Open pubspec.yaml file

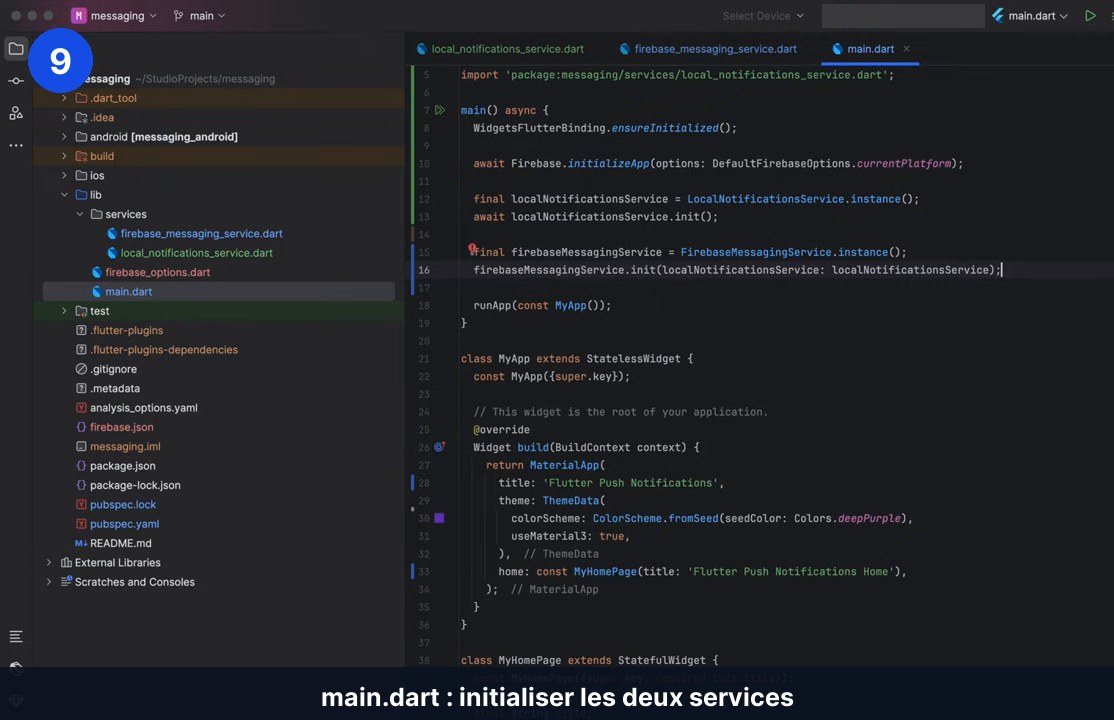pos(124,524)
